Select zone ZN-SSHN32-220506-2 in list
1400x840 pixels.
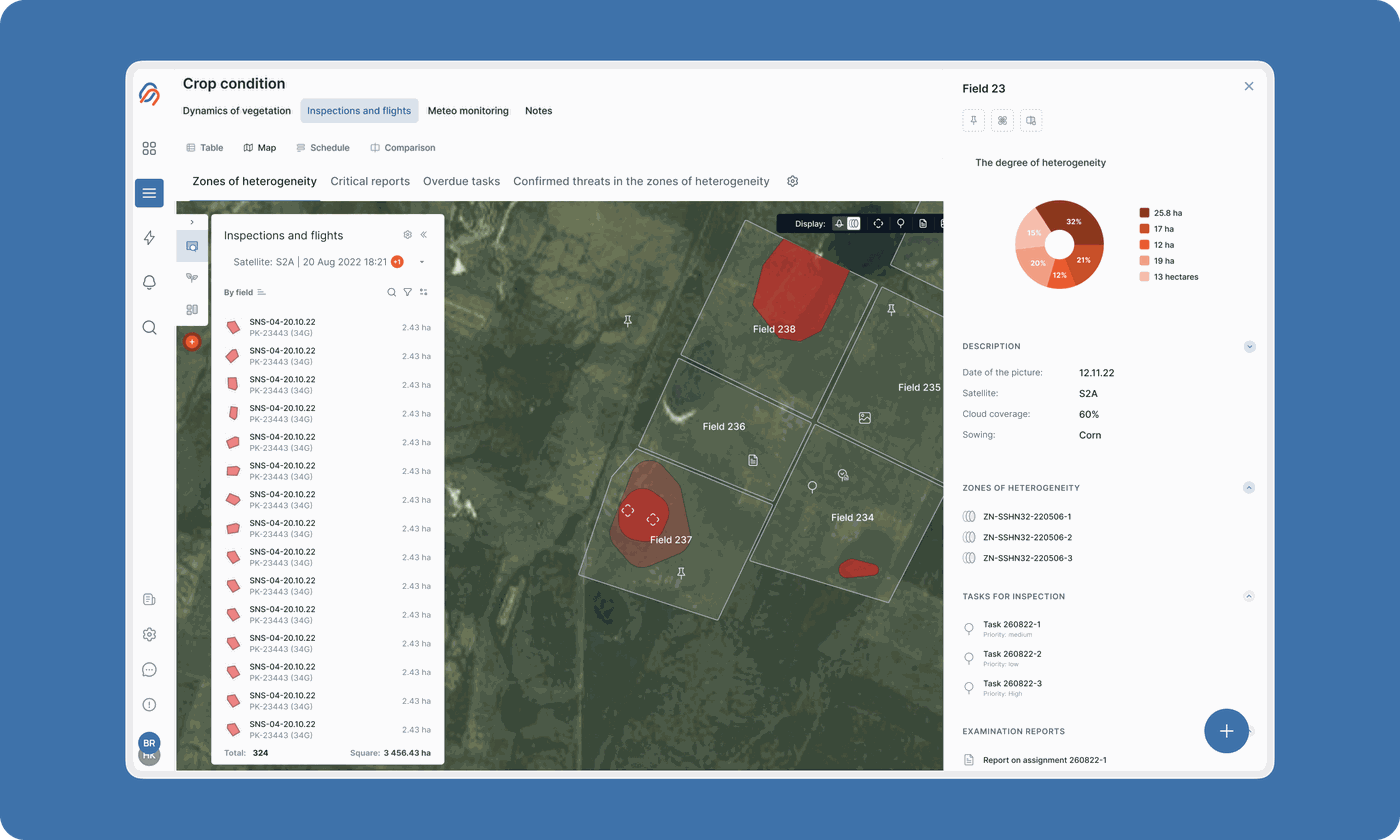tap(1027, 538)
